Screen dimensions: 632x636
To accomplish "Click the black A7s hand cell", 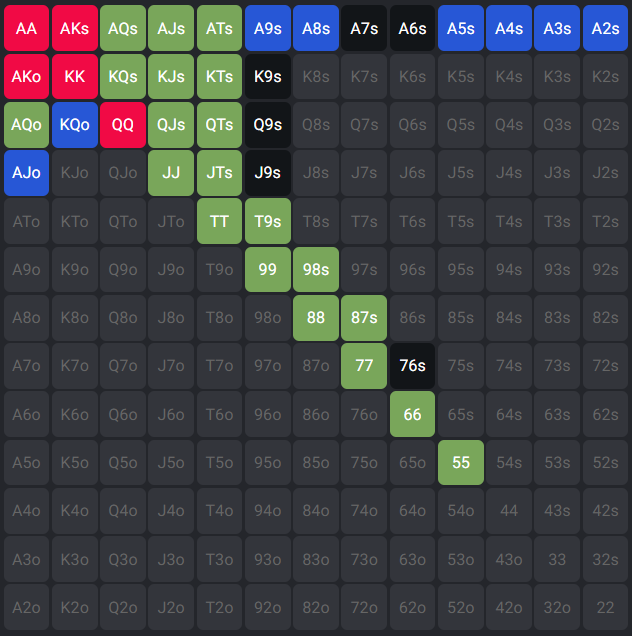I will pos(364,28).
